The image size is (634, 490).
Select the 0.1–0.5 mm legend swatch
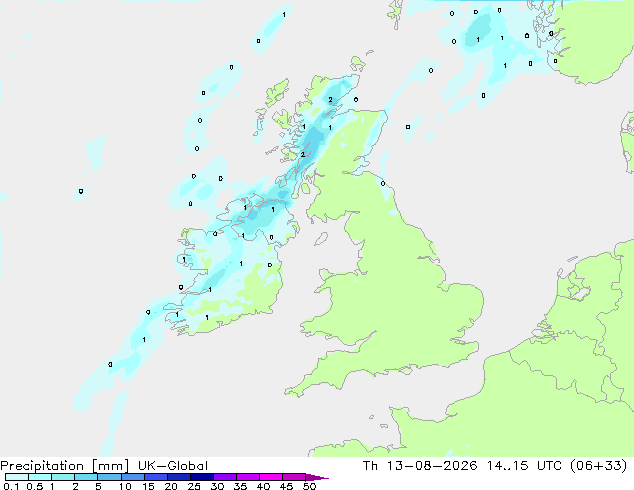pos(17,477)
